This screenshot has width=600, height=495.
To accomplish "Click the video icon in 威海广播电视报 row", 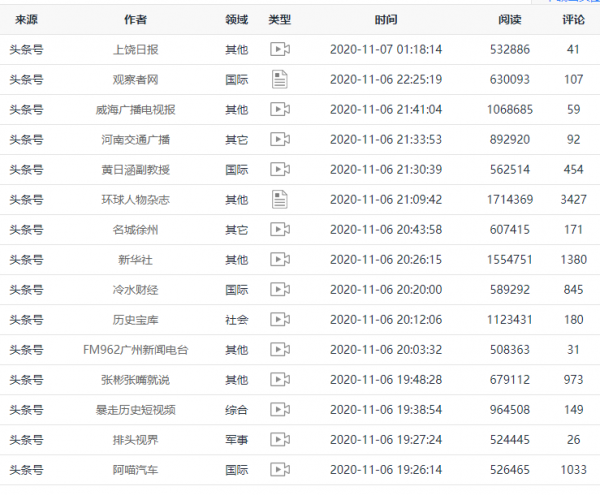I will (x=280, y=109).
